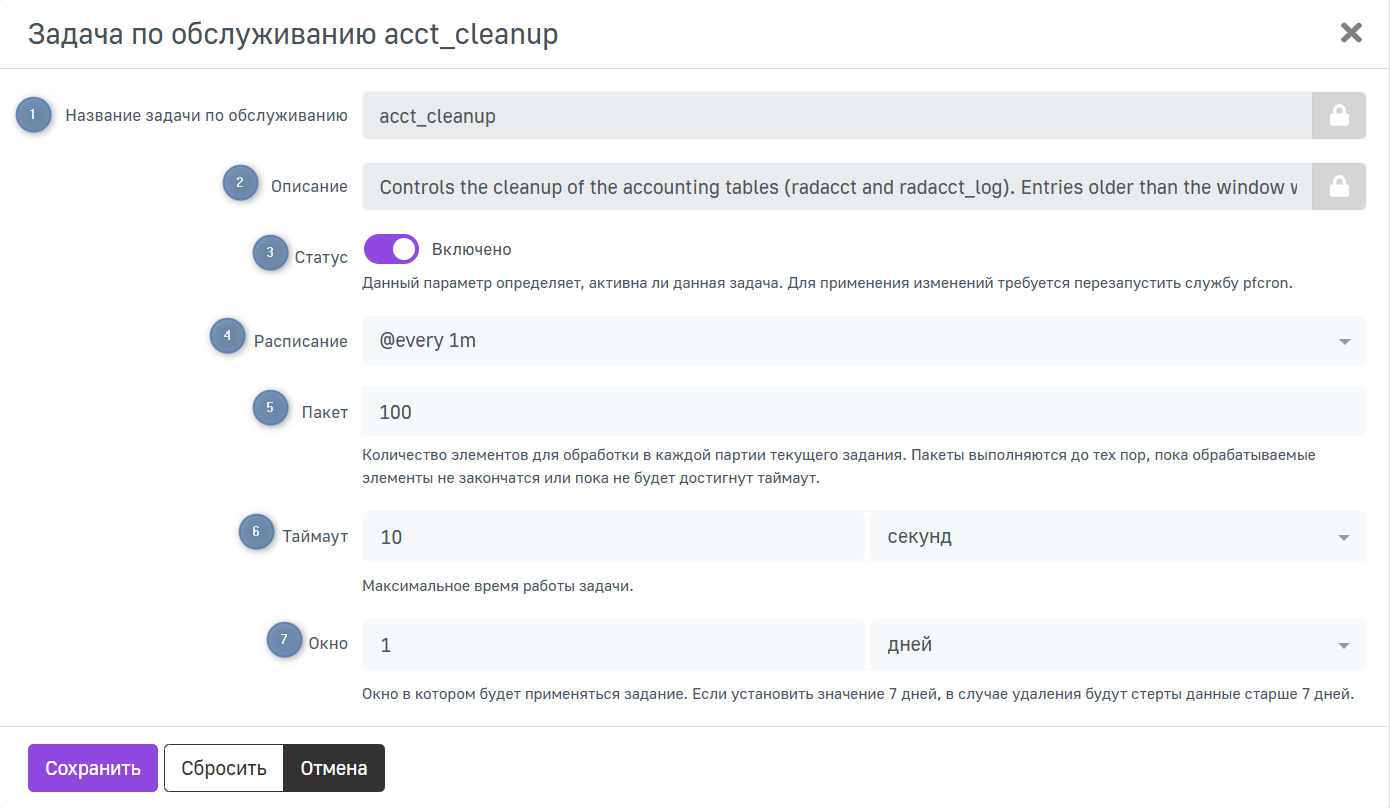Image resolution: width=1390 pixels, height=808 pixels.
Task: Focus the Пакет batch input field
Action: click(x=863, y=412)
